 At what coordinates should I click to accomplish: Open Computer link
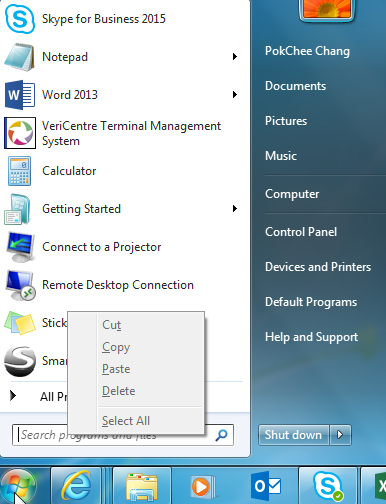(x=292, y=194)
